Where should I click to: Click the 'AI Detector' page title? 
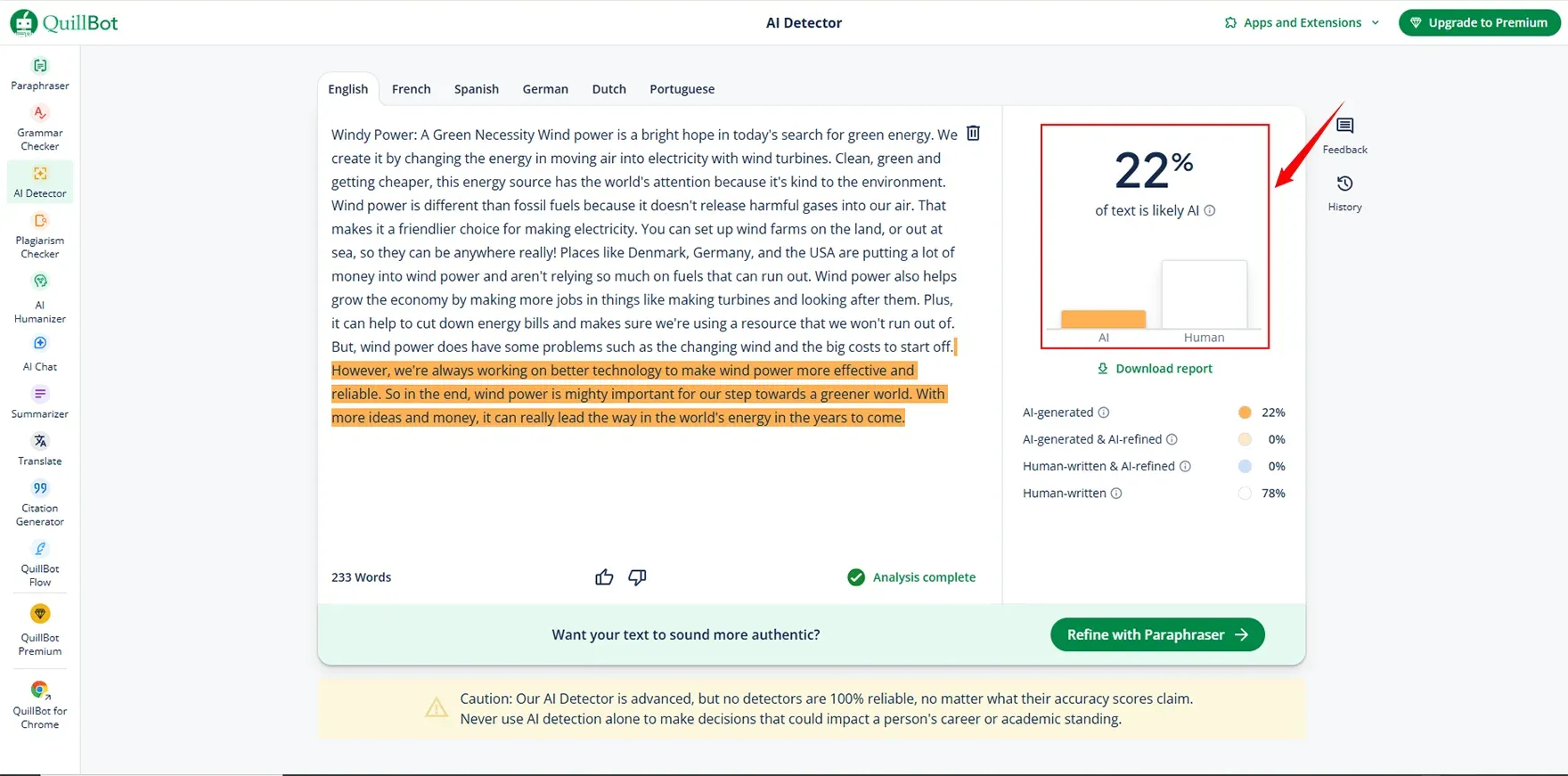(x=804, y=22)
